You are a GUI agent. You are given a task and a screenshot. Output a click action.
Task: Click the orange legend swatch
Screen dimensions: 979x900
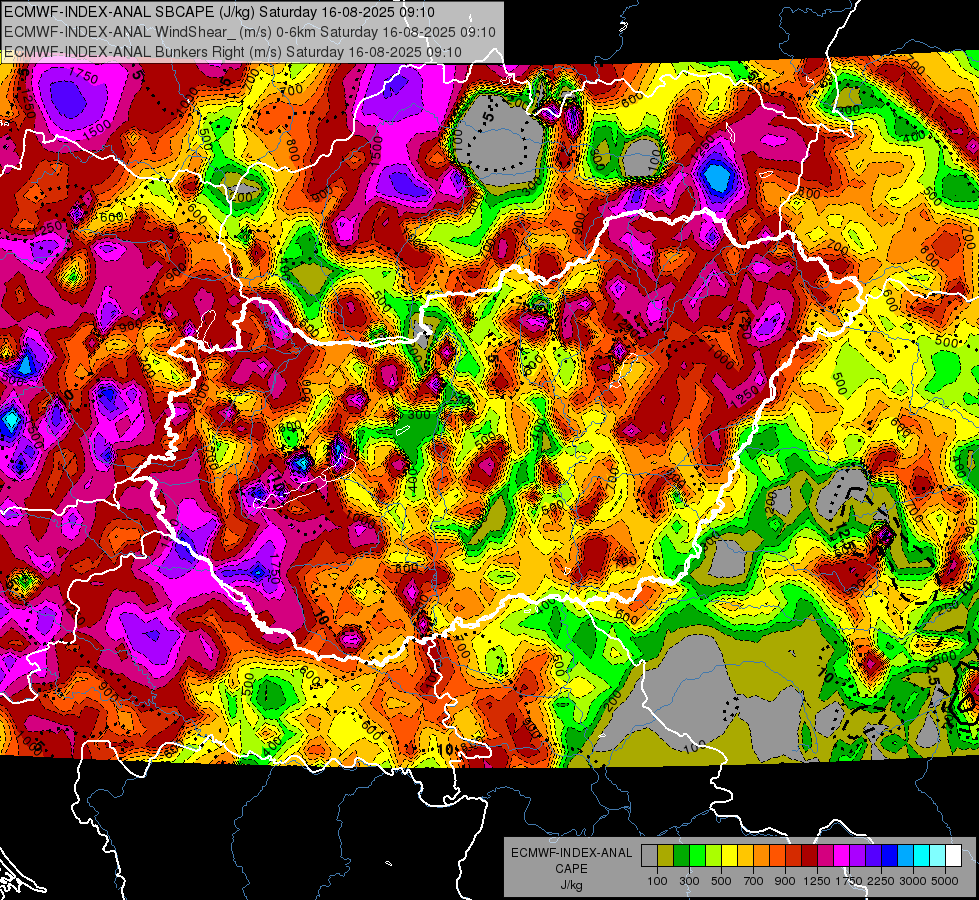(x=761, y=855)
